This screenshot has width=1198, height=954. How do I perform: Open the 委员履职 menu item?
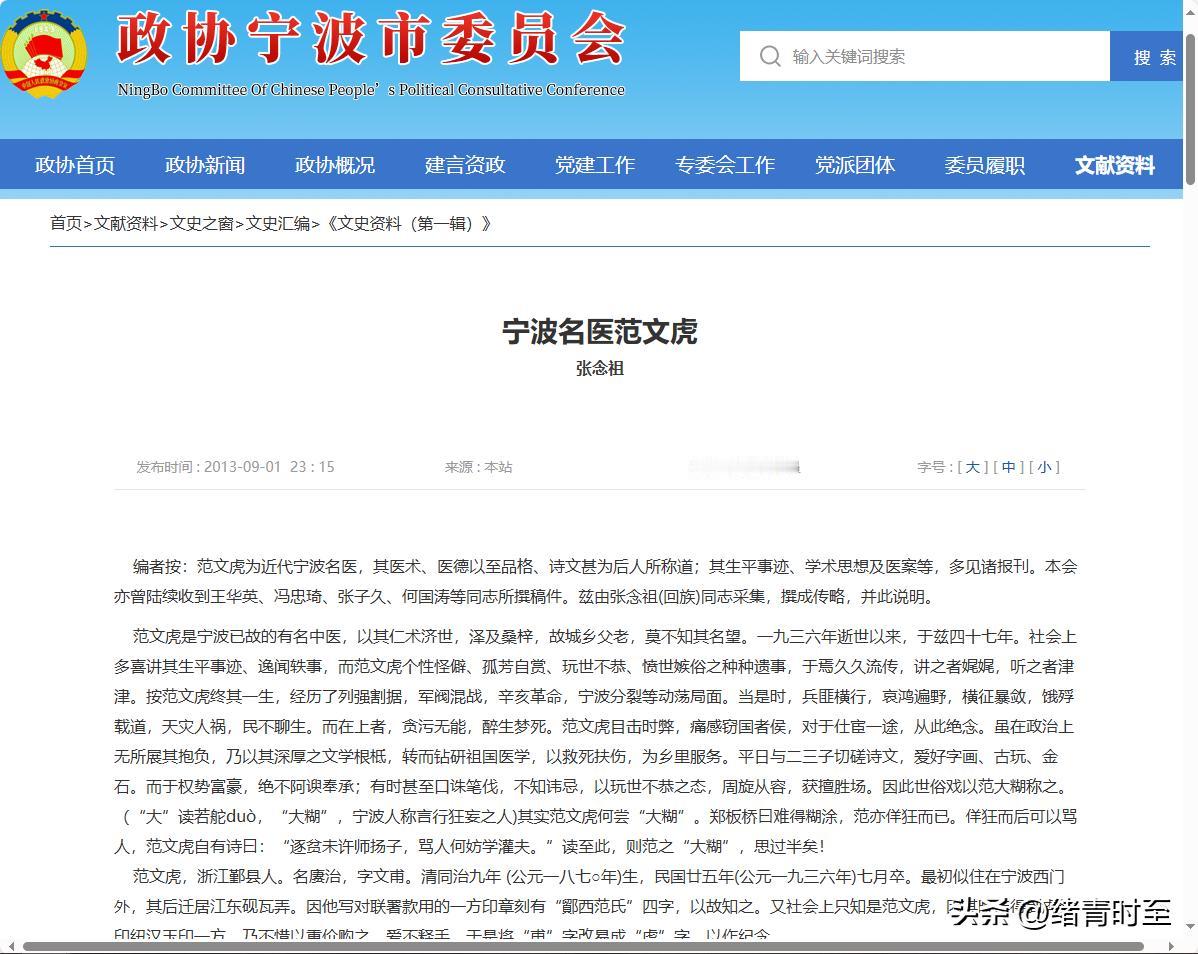point(984,165)
